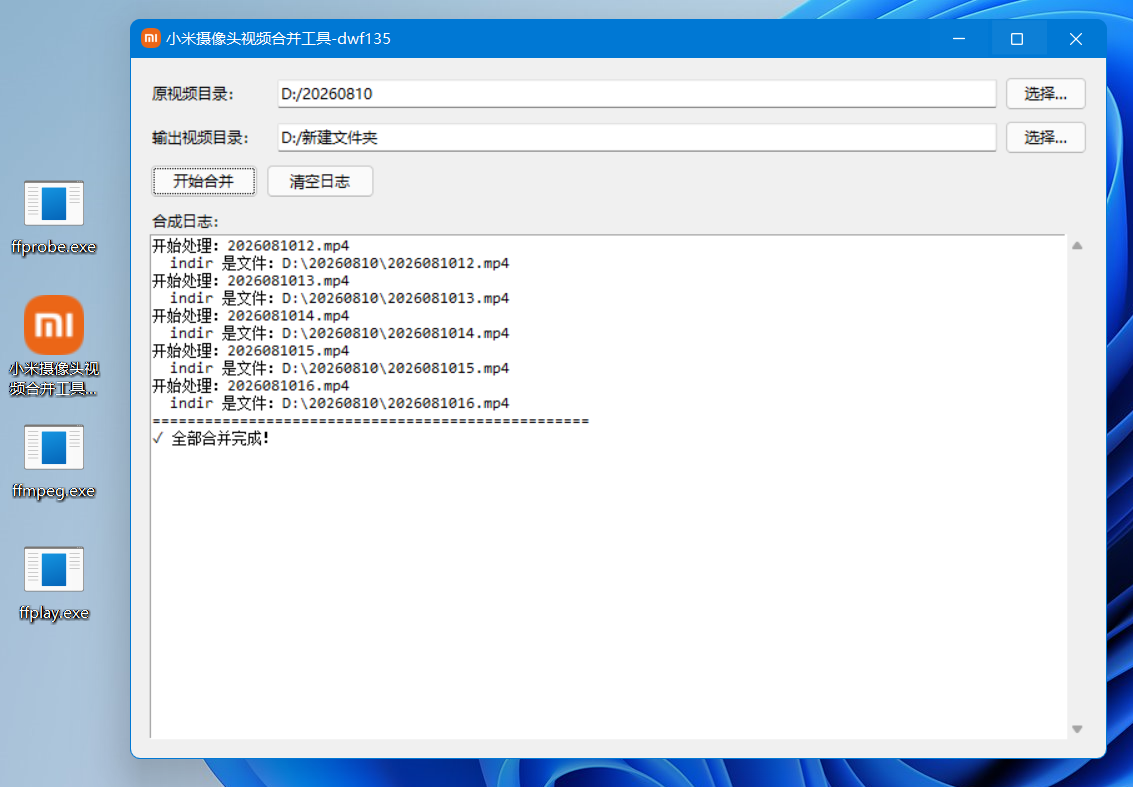
Task: Click 选择... for 输出视频目录
Action: pyautogui.click(x=1045, y=137)
